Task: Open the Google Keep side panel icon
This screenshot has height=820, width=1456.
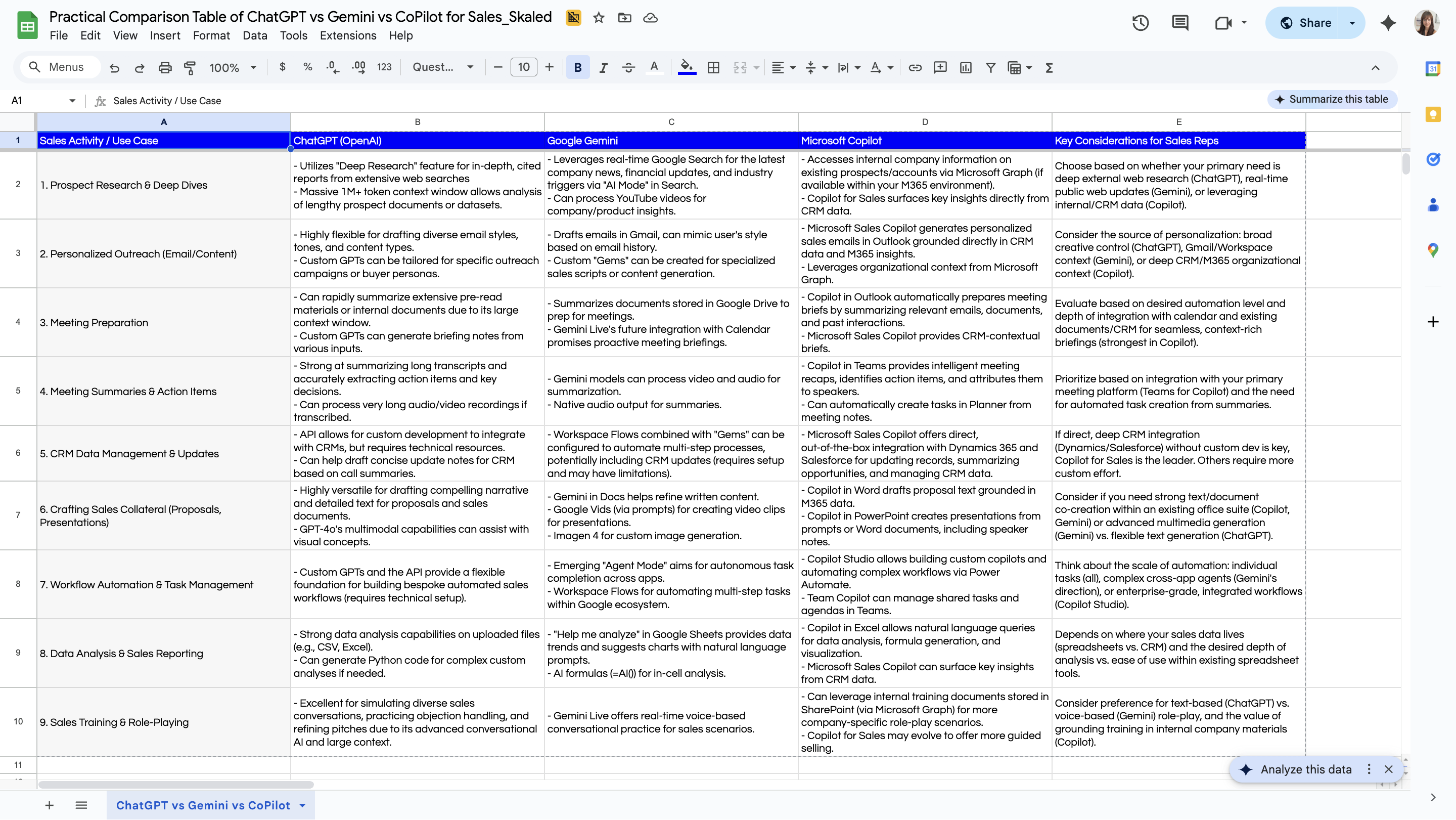Action: pyautogui.click(x=1432, y=115)
